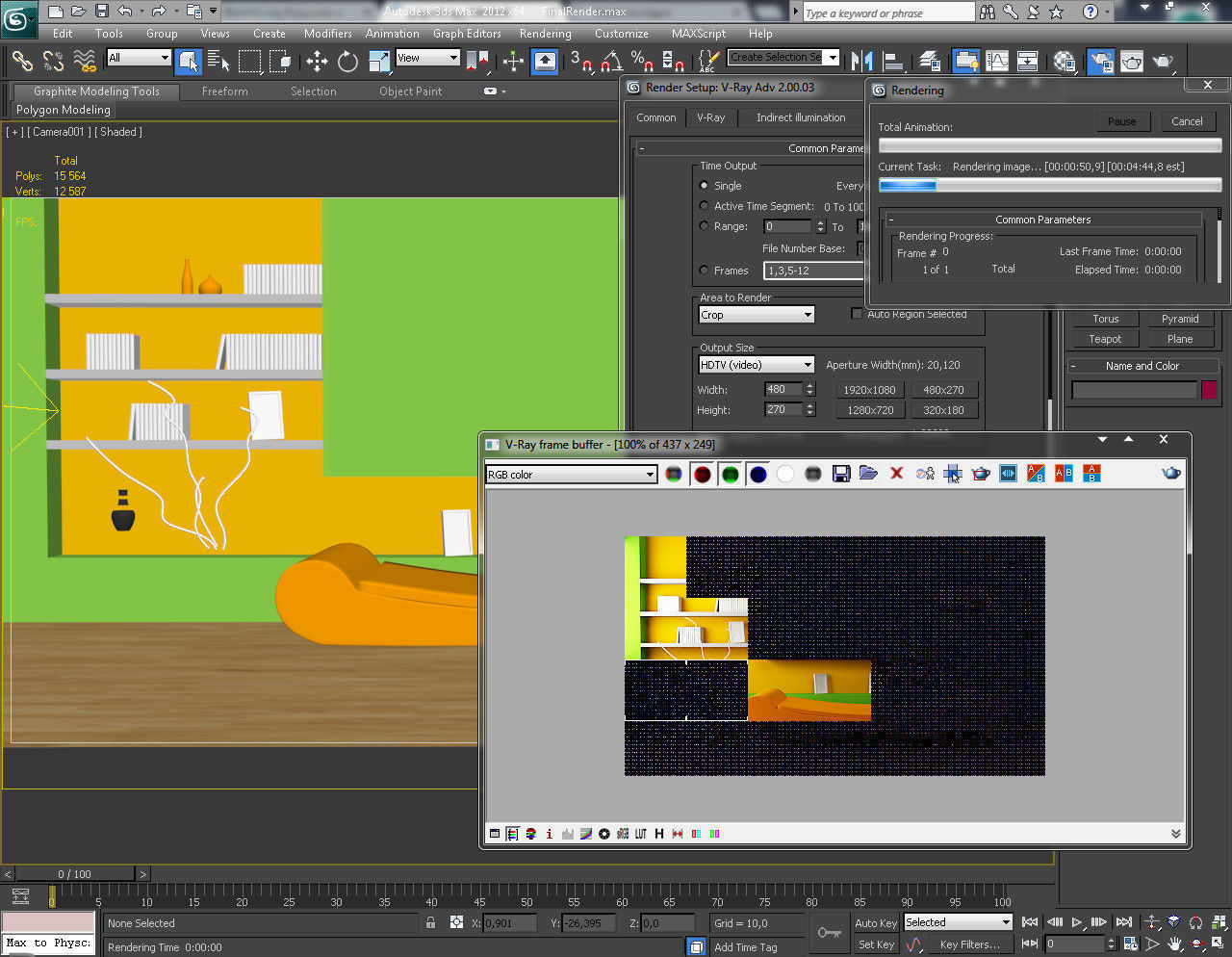Open the View reference coordinate dropdown
This screenshot has width=1232, height=957.
coord(427,59)
